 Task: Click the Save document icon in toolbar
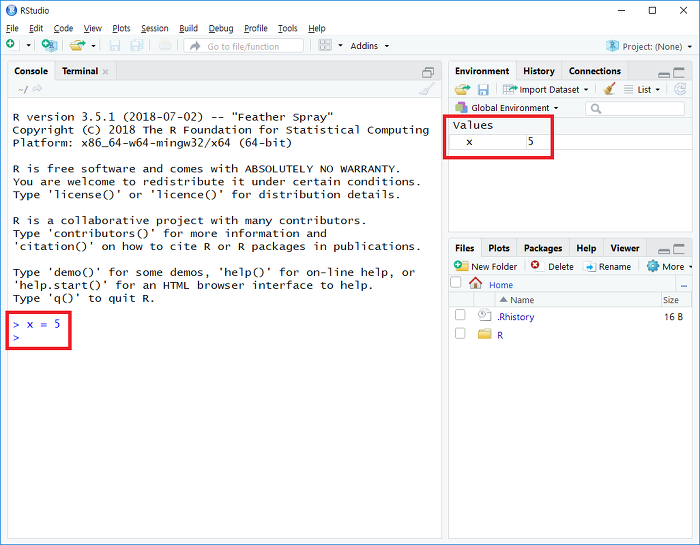(115, 46)
